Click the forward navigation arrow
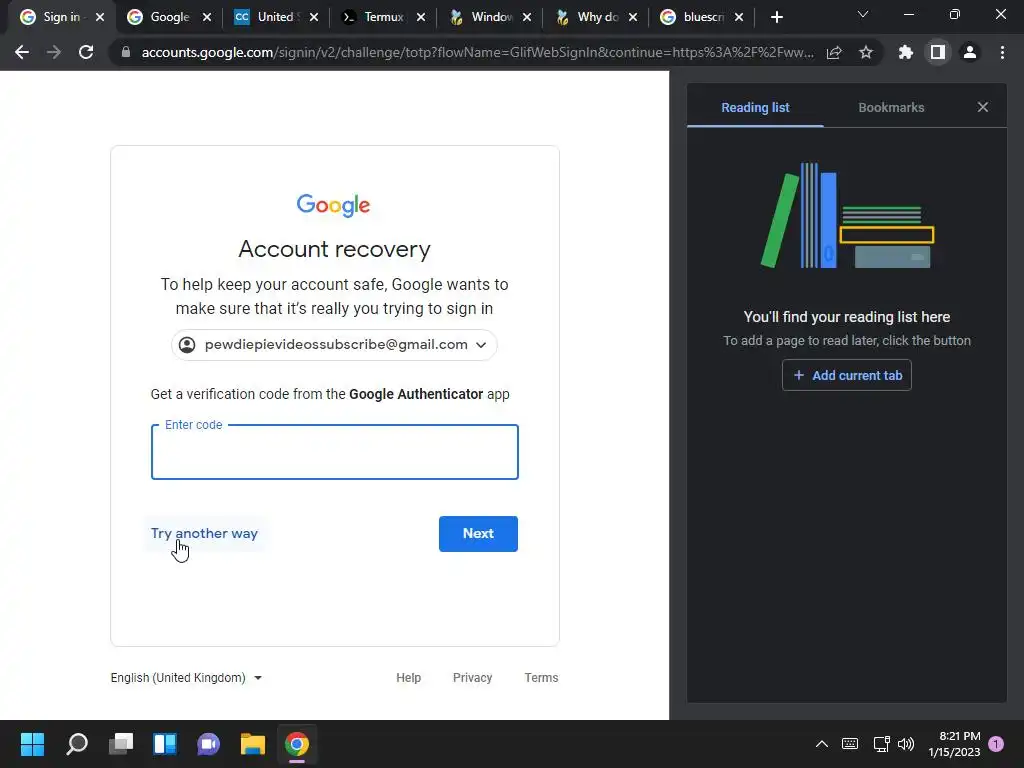 click(54, 52)
